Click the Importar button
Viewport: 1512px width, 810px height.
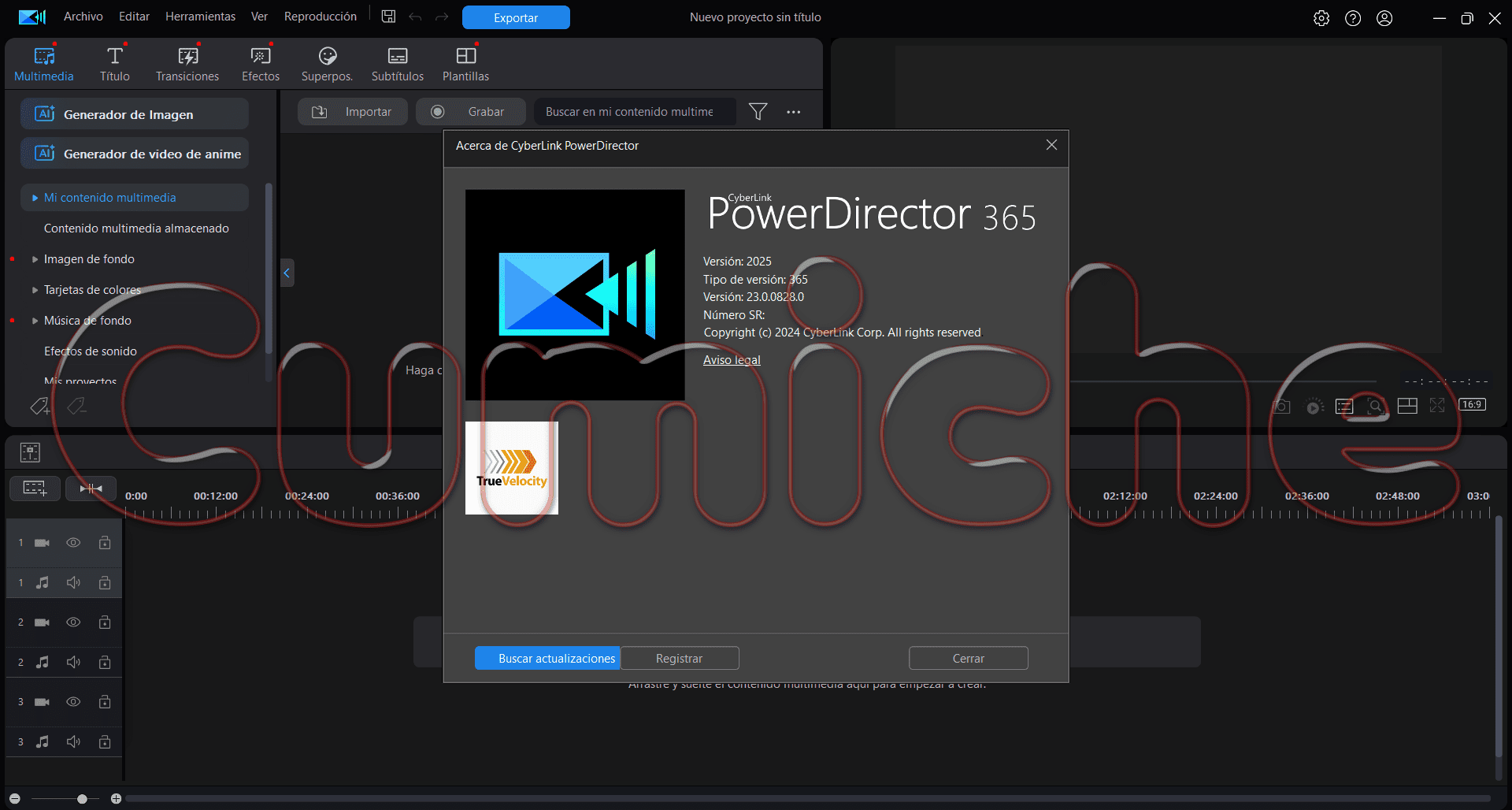(352, 112)
